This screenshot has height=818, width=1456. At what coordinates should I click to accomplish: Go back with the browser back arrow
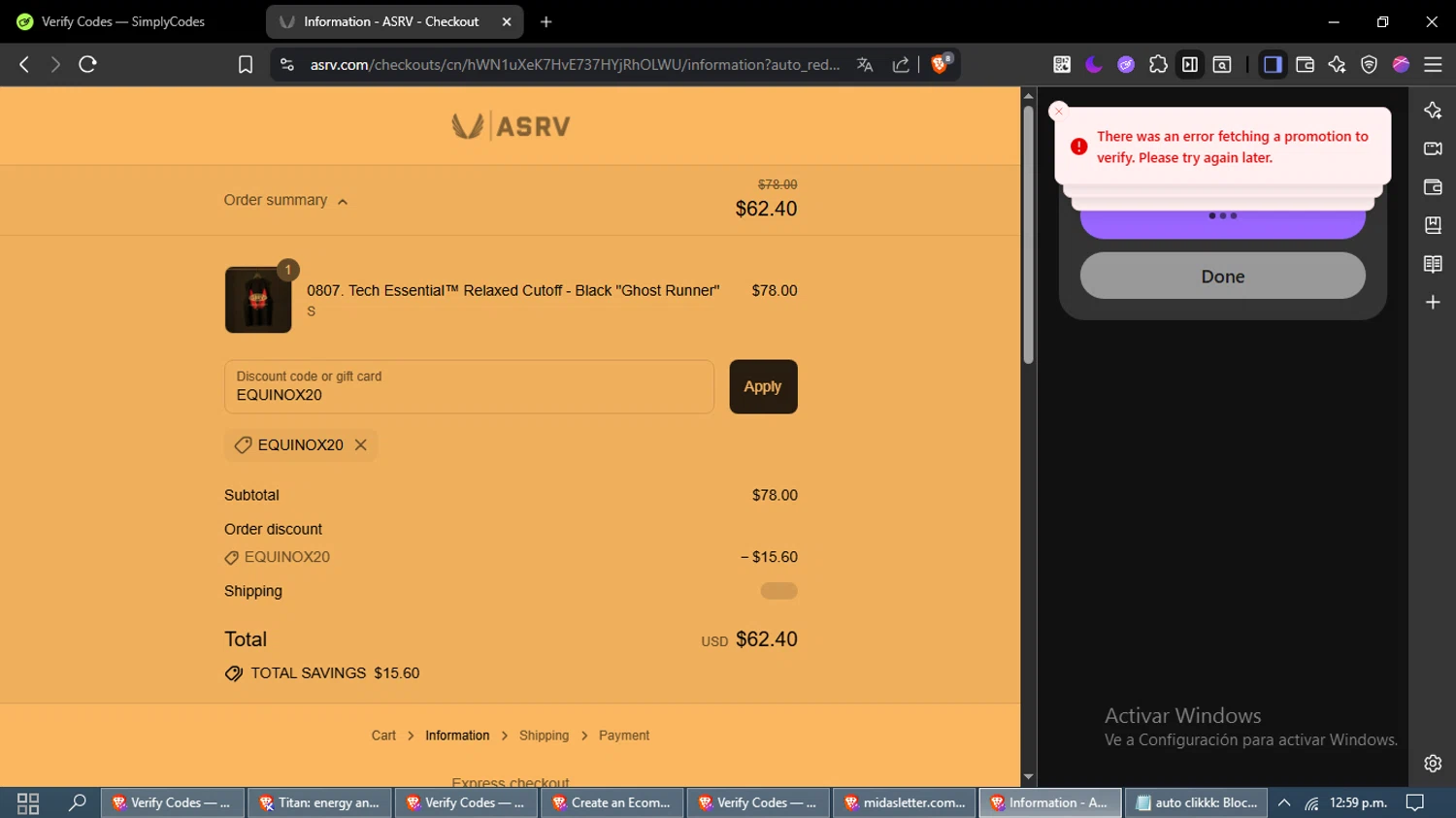click(x=24, y=64)
